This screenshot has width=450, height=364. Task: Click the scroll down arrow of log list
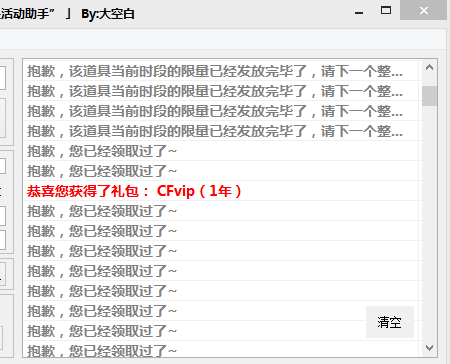[x=429, y=348]
